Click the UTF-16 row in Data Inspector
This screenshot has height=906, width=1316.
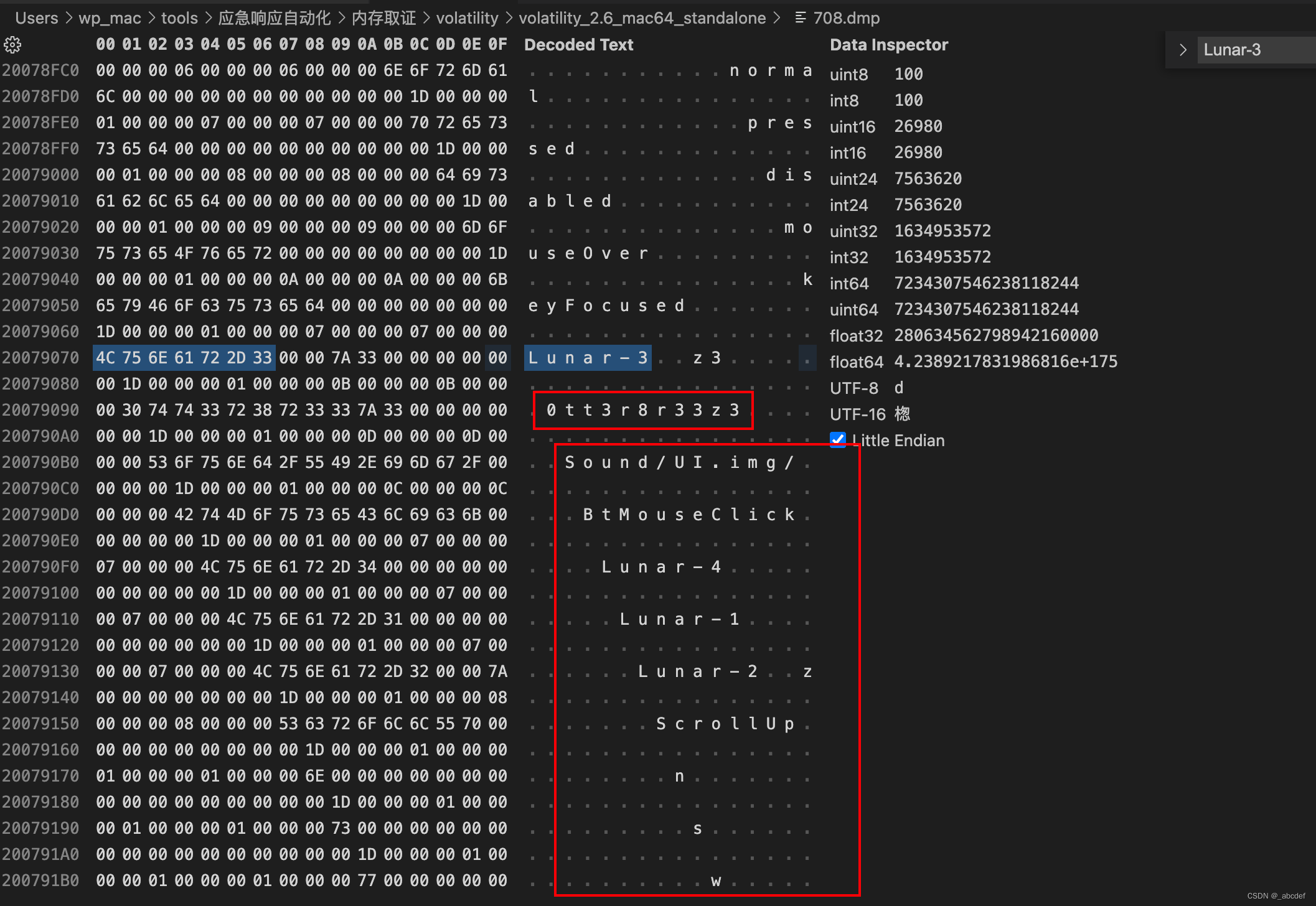pyautogui.click(x=858, y=413)
